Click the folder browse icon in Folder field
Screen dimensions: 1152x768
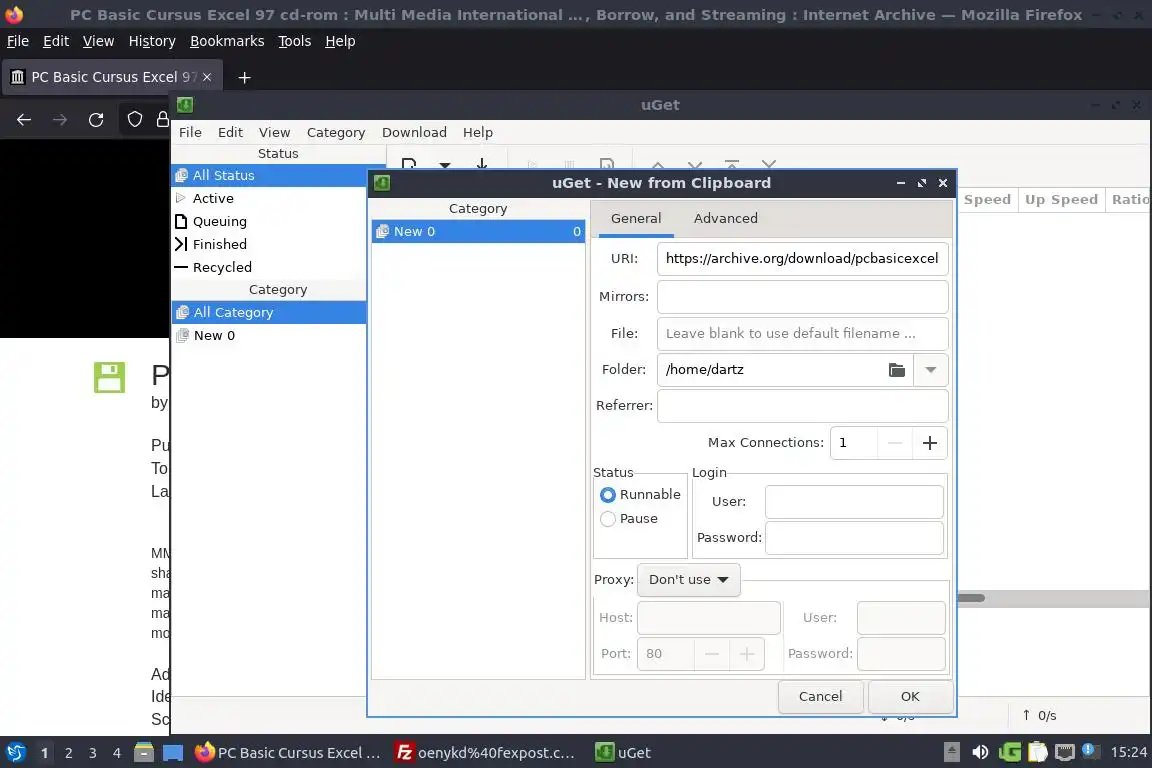click(896, 370)
